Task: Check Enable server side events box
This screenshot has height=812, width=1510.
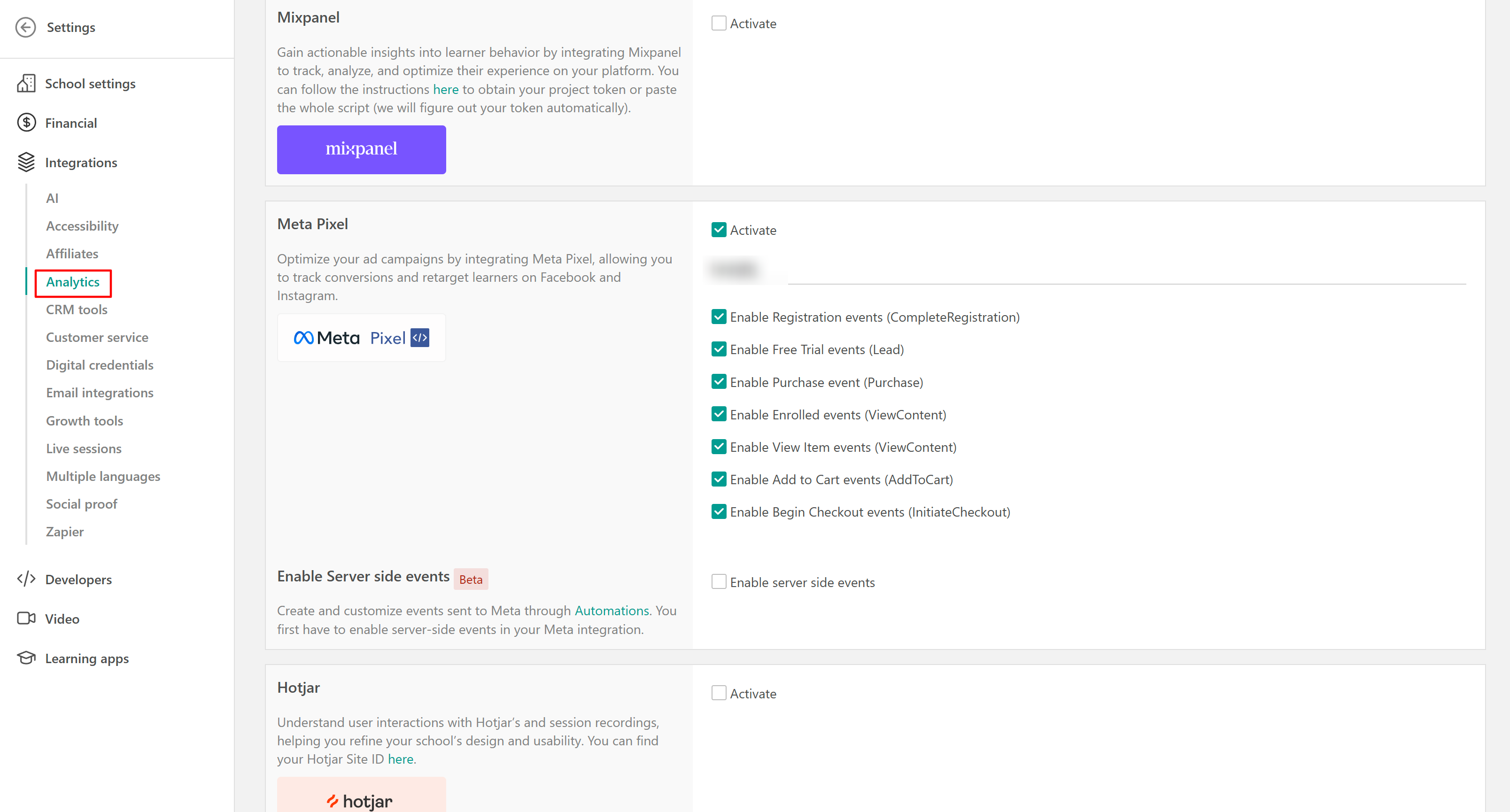Action: click(719, 581)
